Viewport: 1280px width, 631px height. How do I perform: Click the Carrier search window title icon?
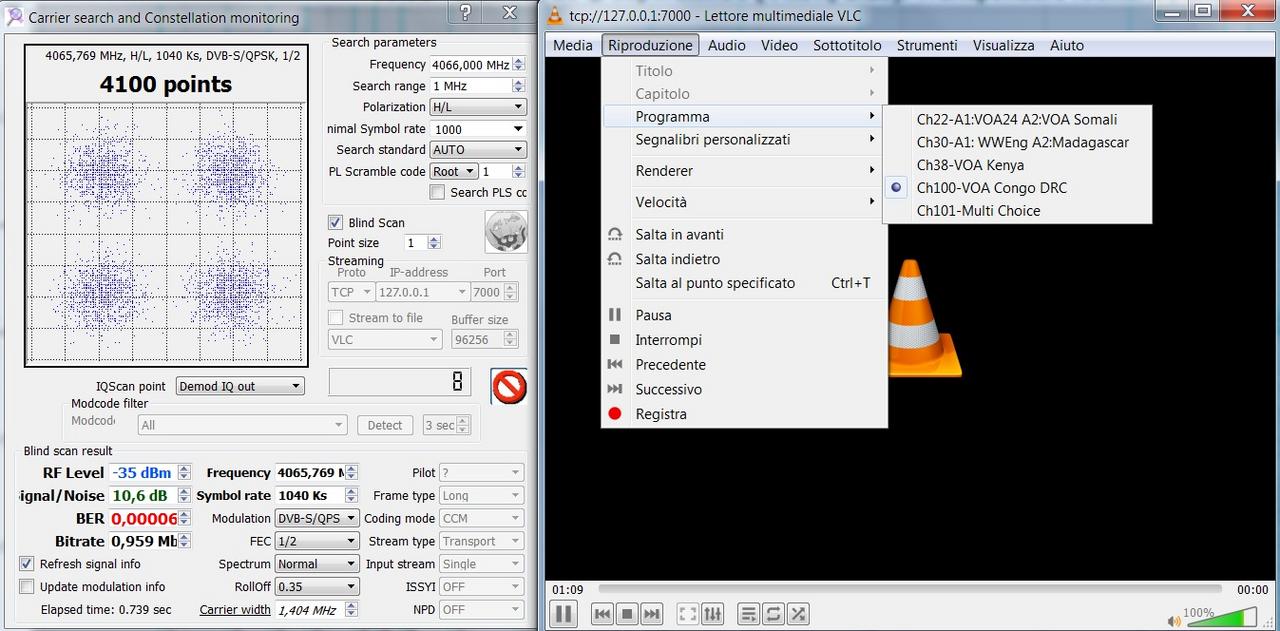[x=13, y=16]
